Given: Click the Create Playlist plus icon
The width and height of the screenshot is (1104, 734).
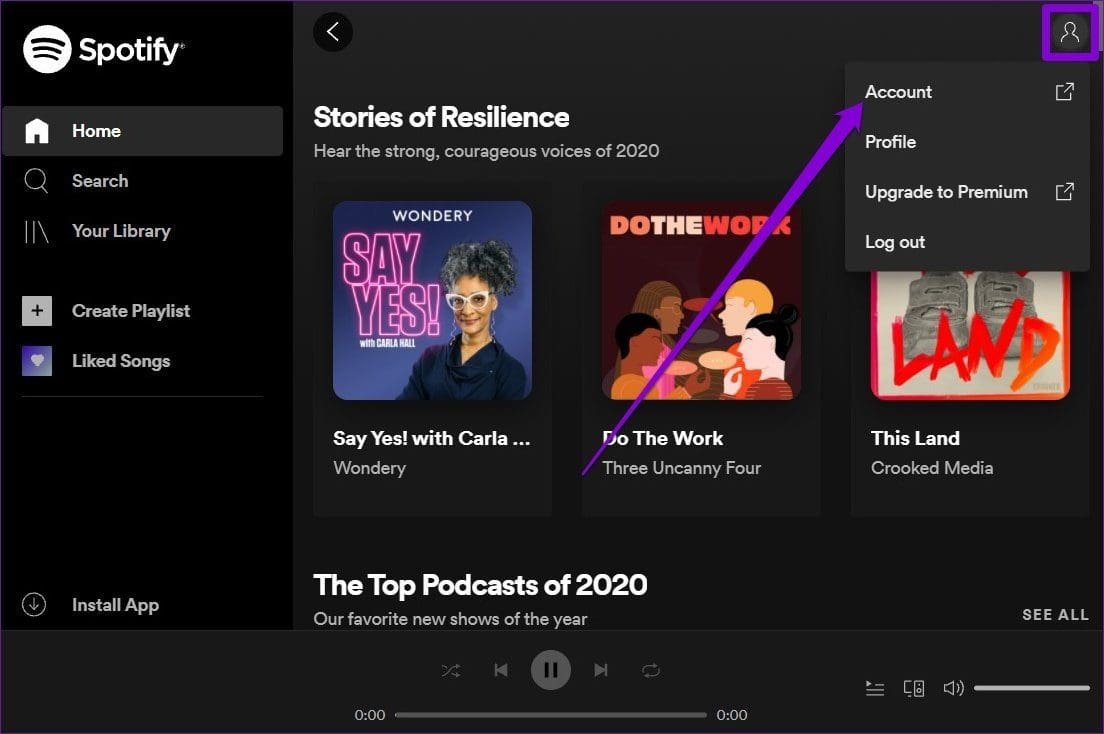Looking at the screenshot, I should (37, 311).
